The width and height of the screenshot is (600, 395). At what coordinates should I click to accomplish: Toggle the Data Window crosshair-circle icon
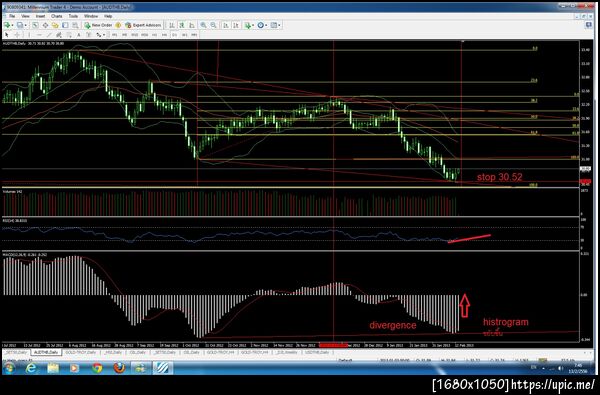click(x=45, y=25)
